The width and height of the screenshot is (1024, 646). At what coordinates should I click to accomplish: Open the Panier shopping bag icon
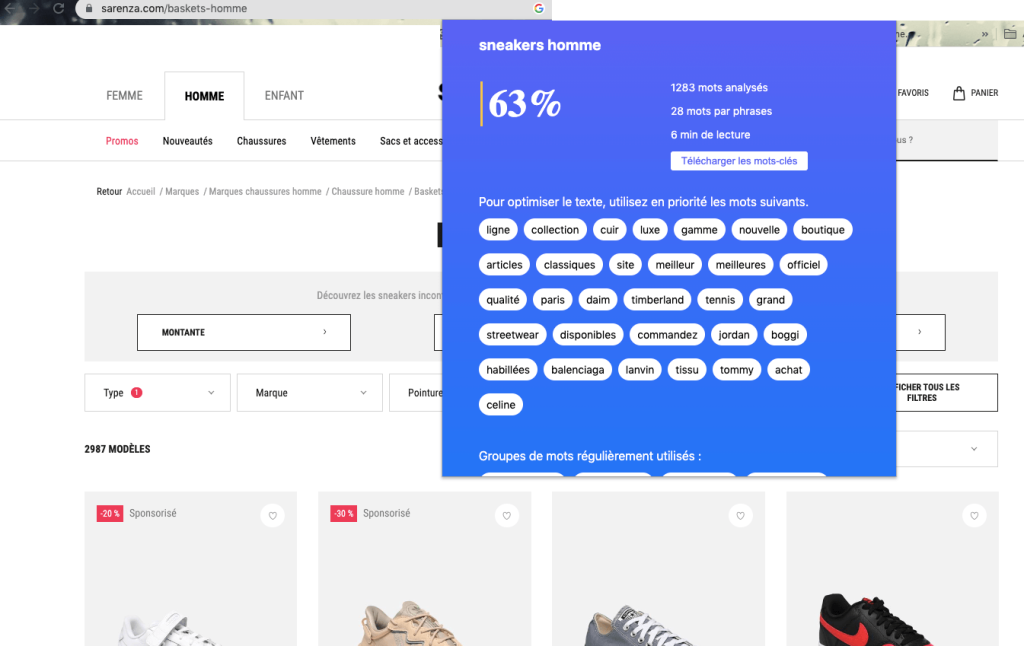pyautogui.click(x=959, y=93)
